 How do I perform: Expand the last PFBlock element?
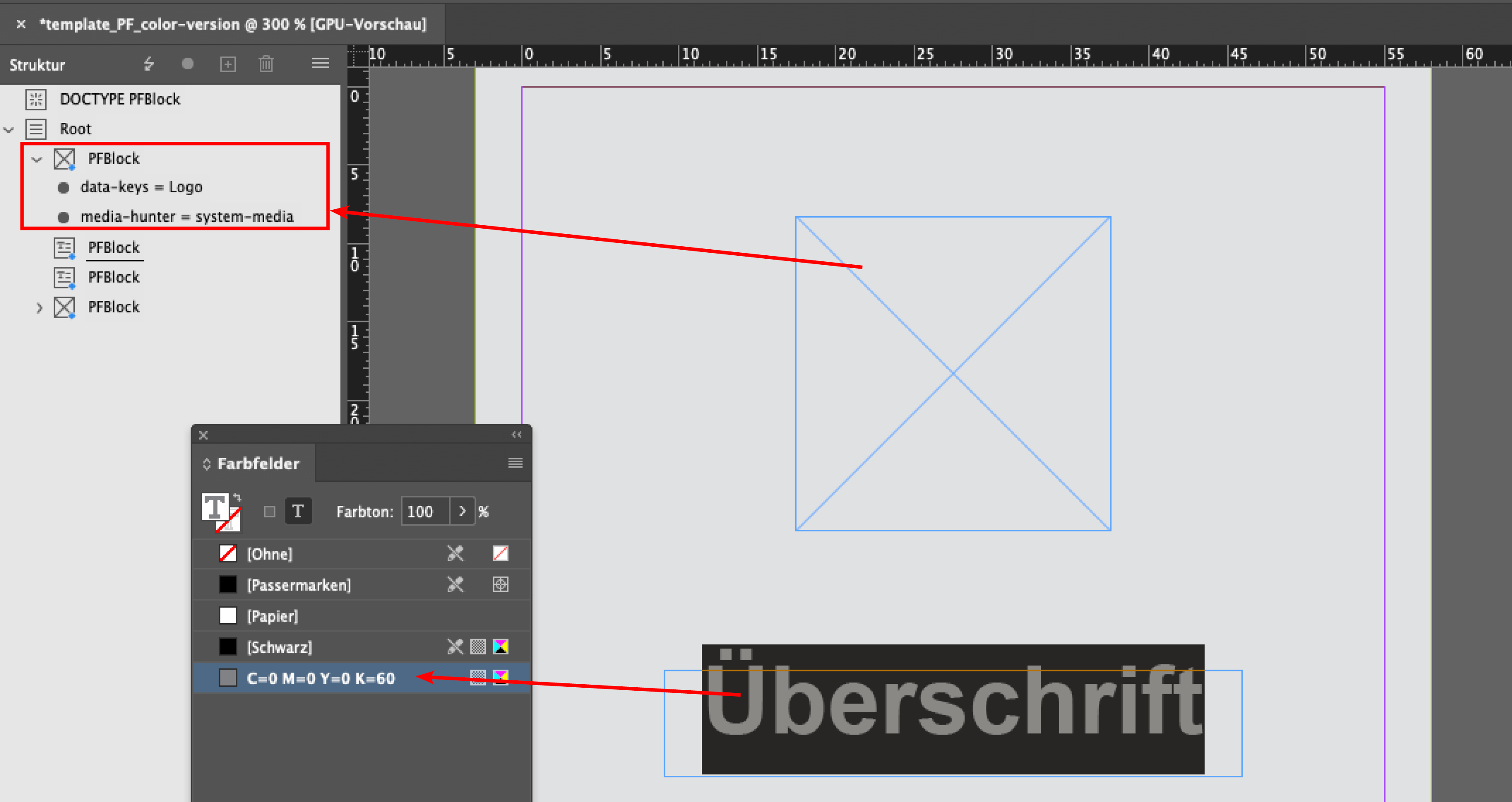(x=39, y=308)
